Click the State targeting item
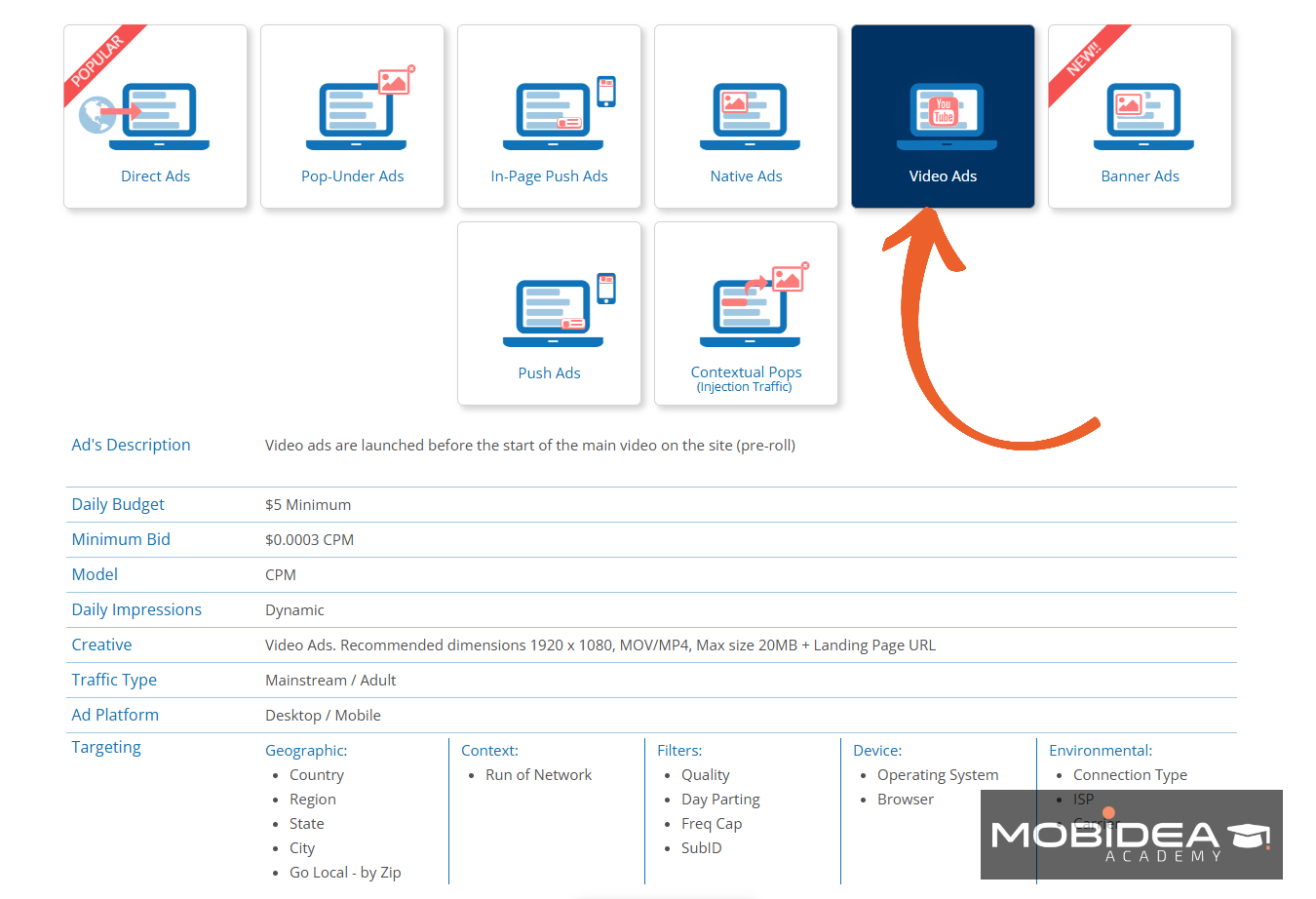Screen dimensions: 1316x899 click(307, 824)
